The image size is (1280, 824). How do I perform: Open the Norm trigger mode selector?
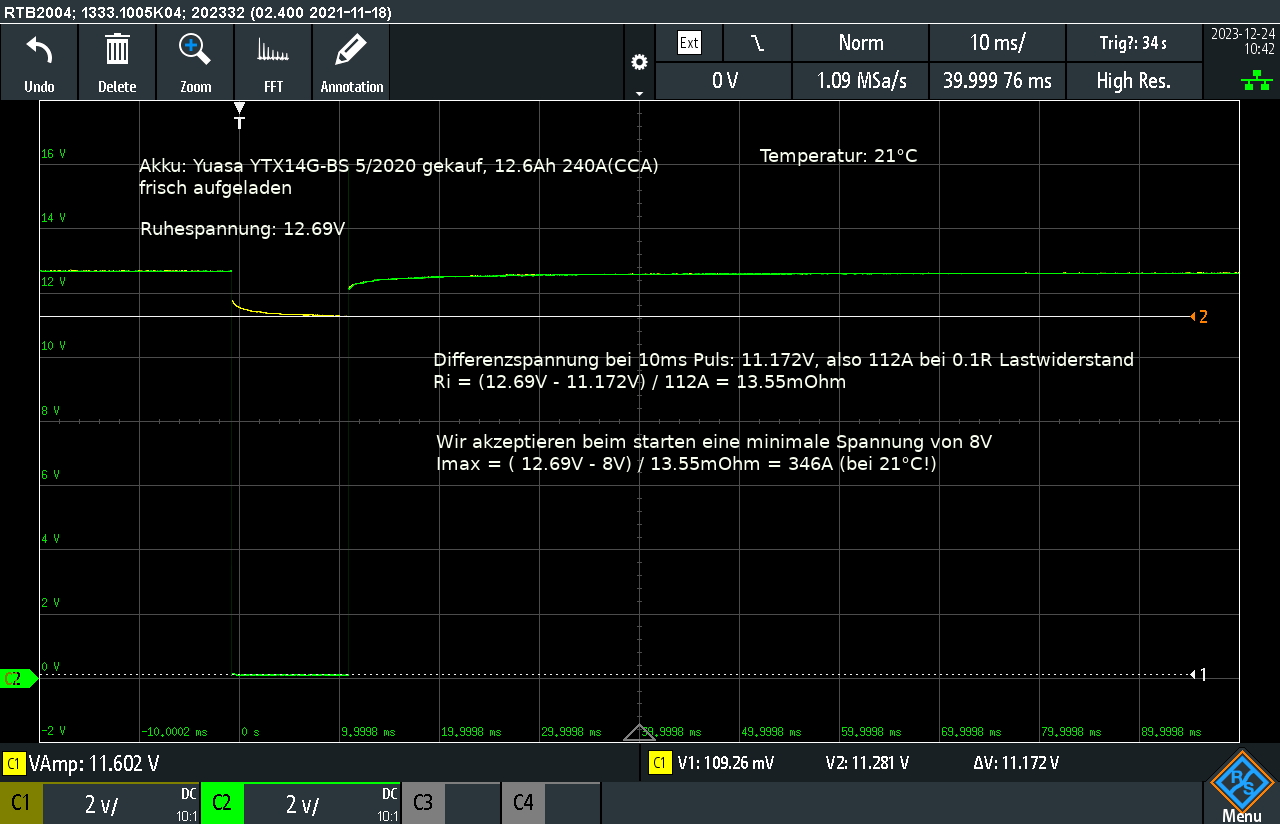click(860, 43)
